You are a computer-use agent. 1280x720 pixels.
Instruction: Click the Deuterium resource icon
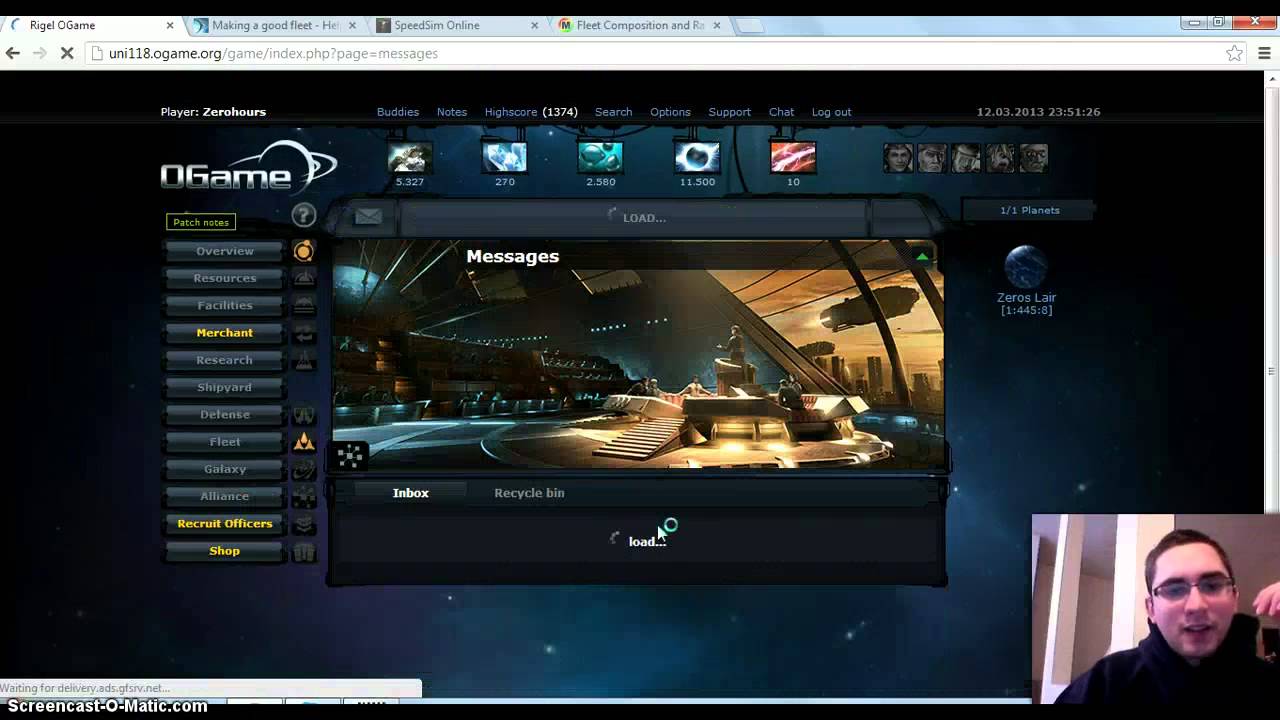tap(600, 158)
